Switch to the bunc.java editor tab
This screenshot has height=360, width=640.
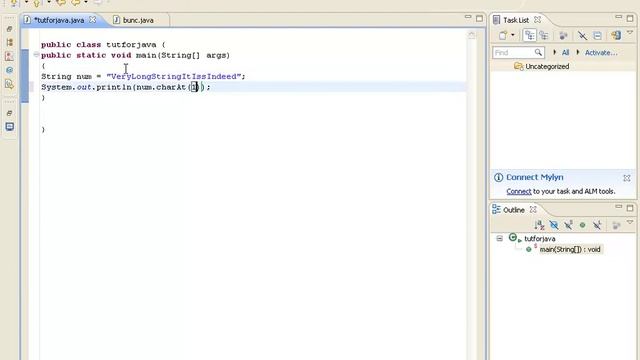coord(138,20)
